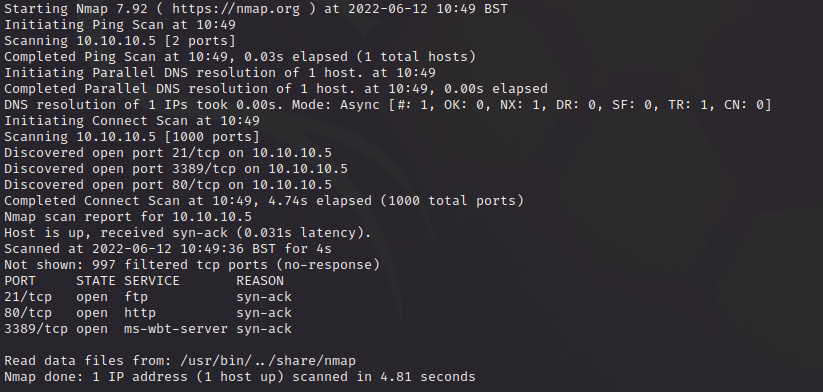The image size is (823, 392).
Task: Click the "Scanning 10.10.10.5 [2 ports]" line
Action: pos(120,41)
